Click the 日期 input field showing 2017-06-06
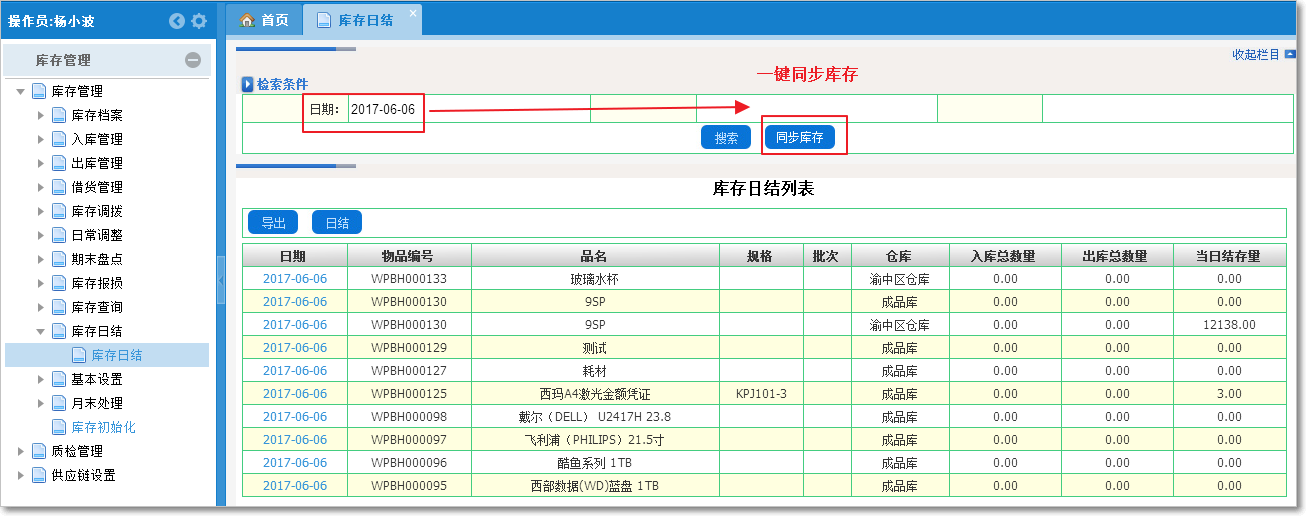This screenshot has height=516, width=1306. (383, 109)
